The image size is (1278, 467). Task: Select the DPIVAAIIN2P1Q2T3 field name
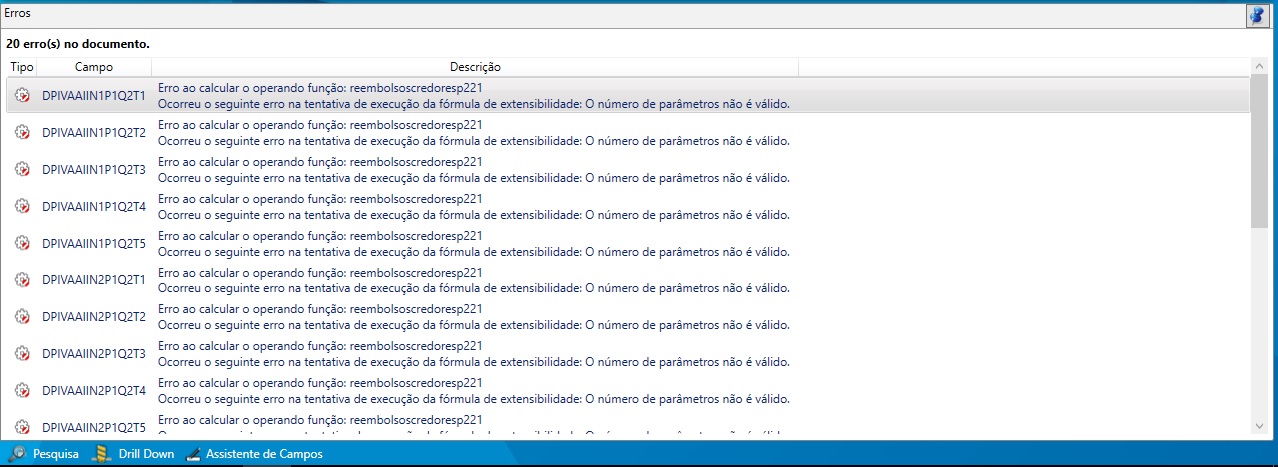pos(94,354)
